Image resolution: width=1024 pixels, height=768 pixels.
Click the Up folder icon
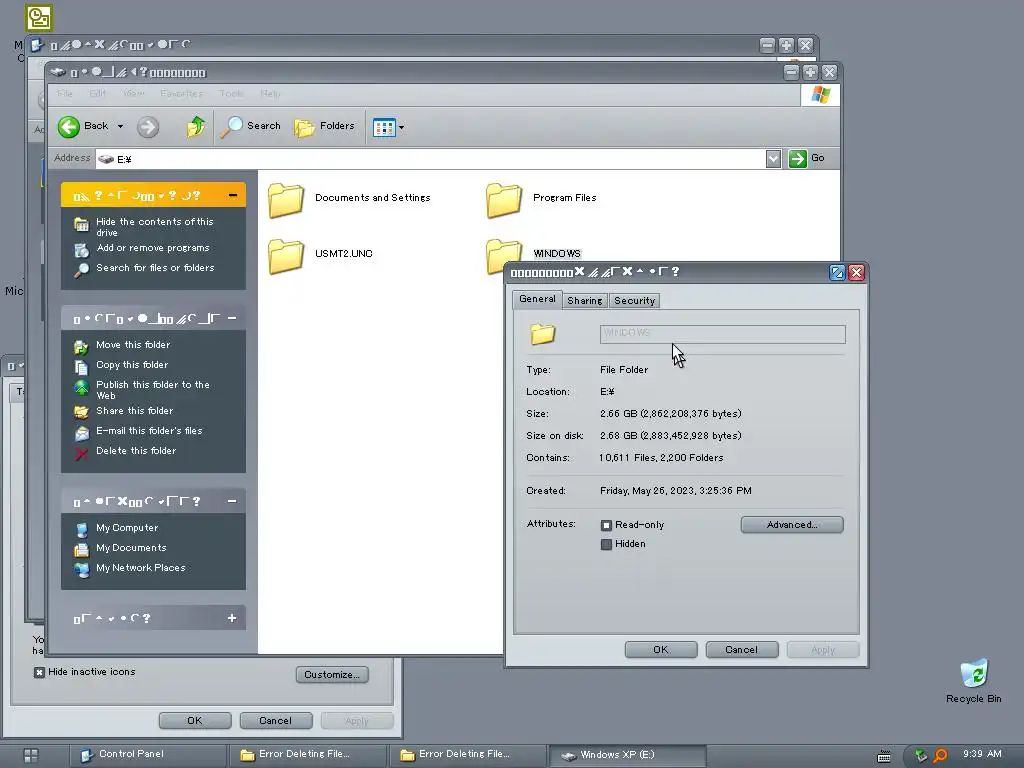click(195, 126)
